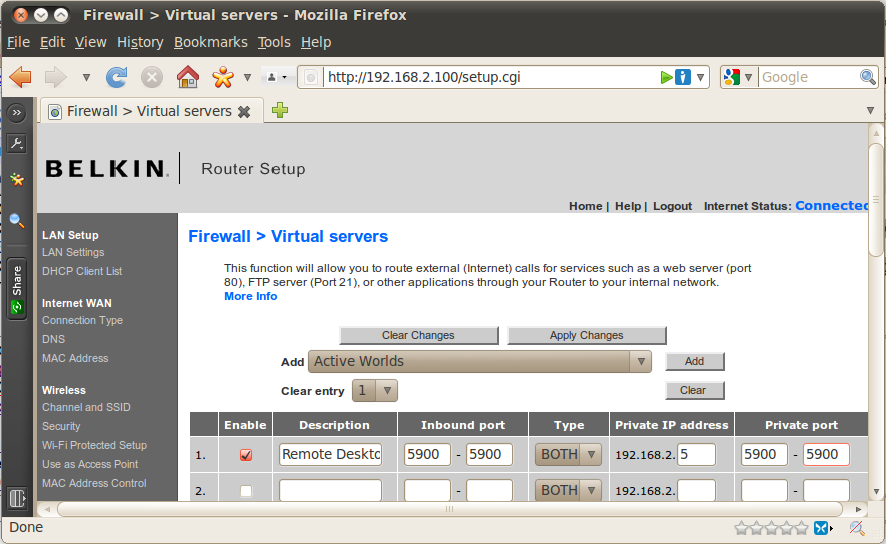The image size is (886, 544).
Task: Select the Firewall > Virtual servers tab
Action: pyautogui.click(x=151, y=111)
